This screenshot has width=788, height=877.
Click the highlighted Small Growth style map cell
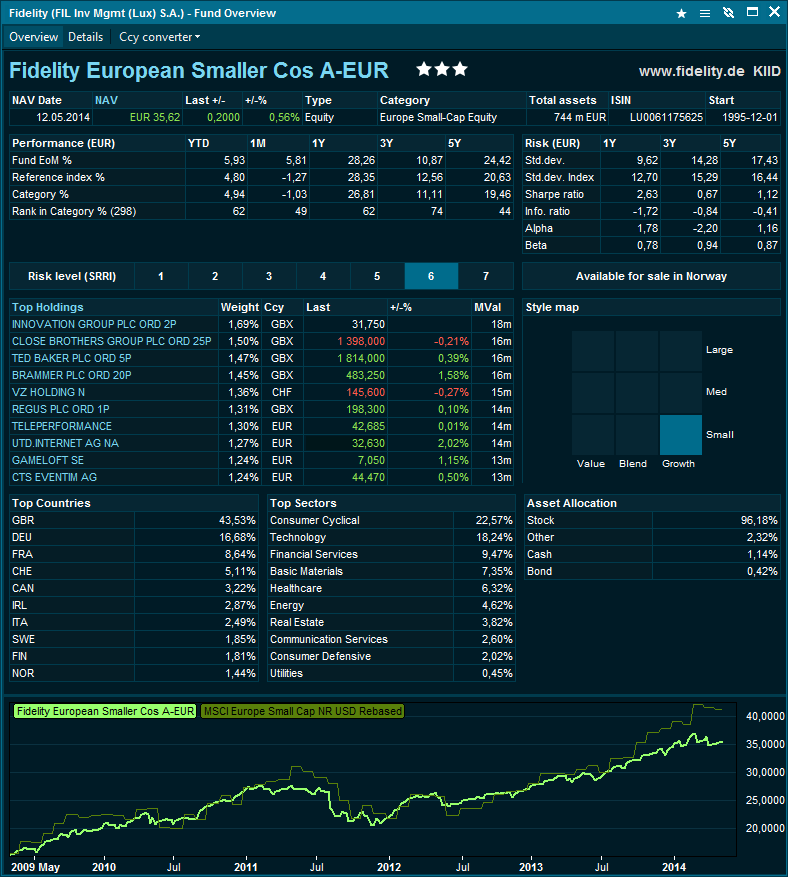click(x=680, y=435)
